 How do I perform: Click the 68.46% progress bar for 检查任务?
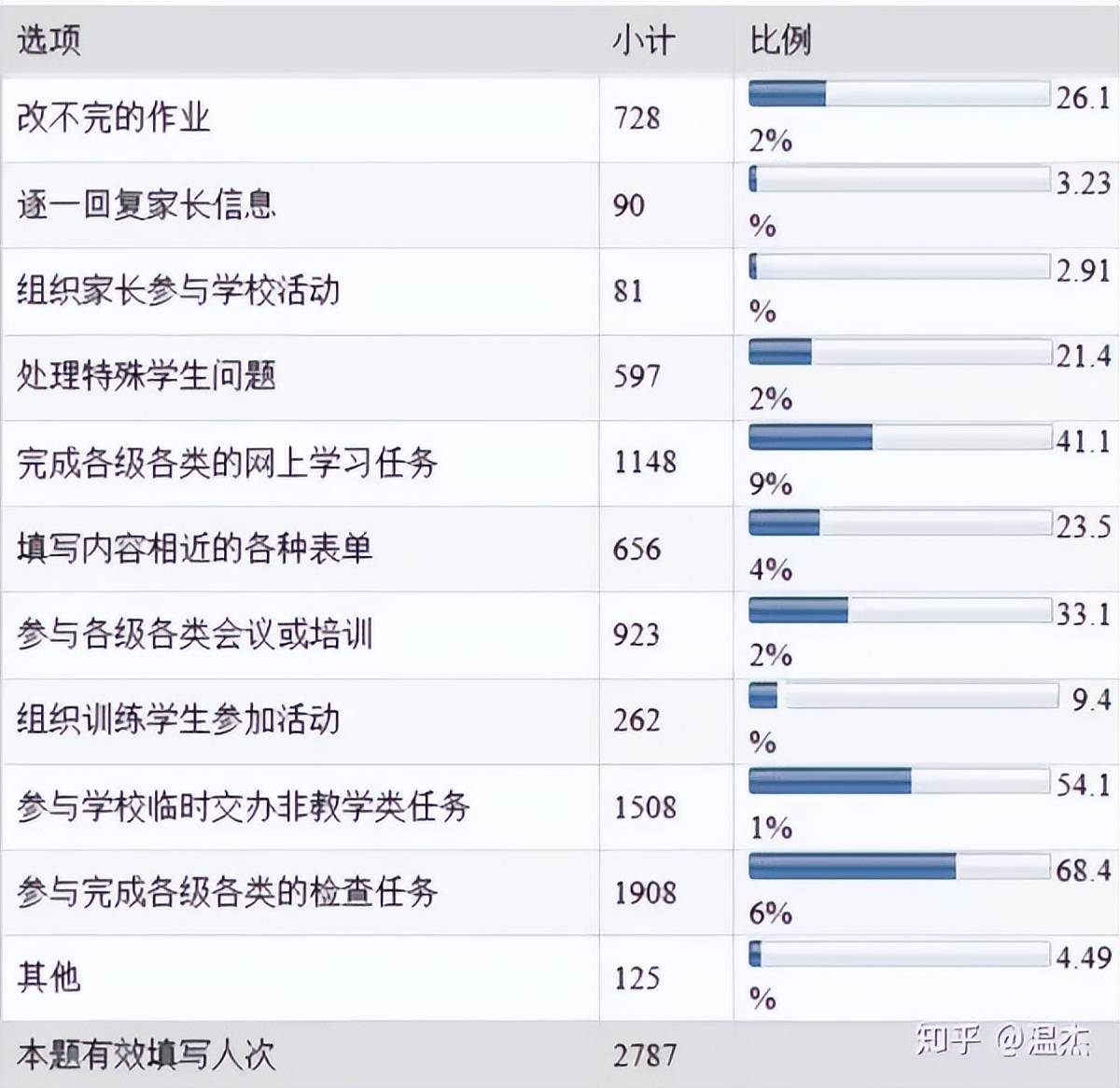pyautogui.click(x=899, y=867)
